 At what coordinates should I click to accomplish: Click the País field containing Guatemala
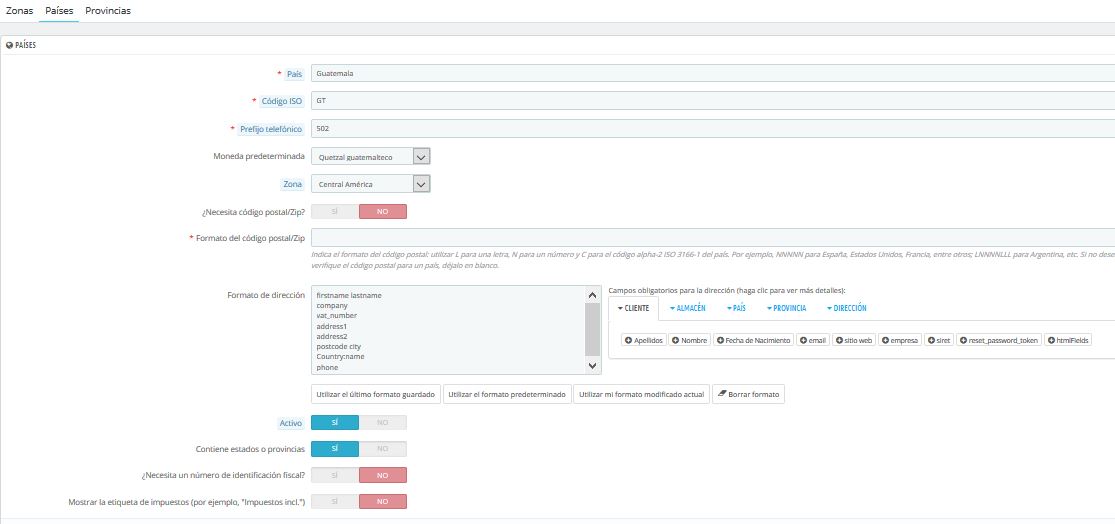point(713,73)
